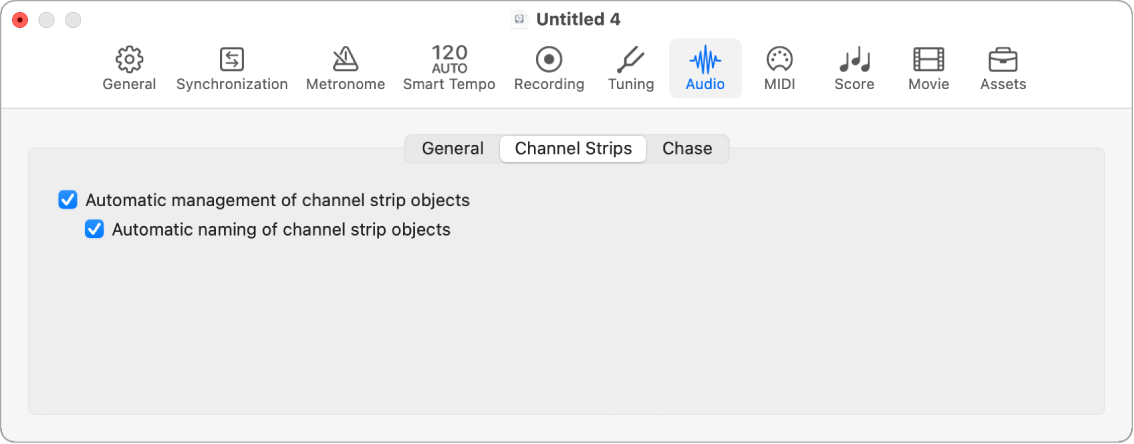Open Assets briefcase settings

(x=1002, y=60)
